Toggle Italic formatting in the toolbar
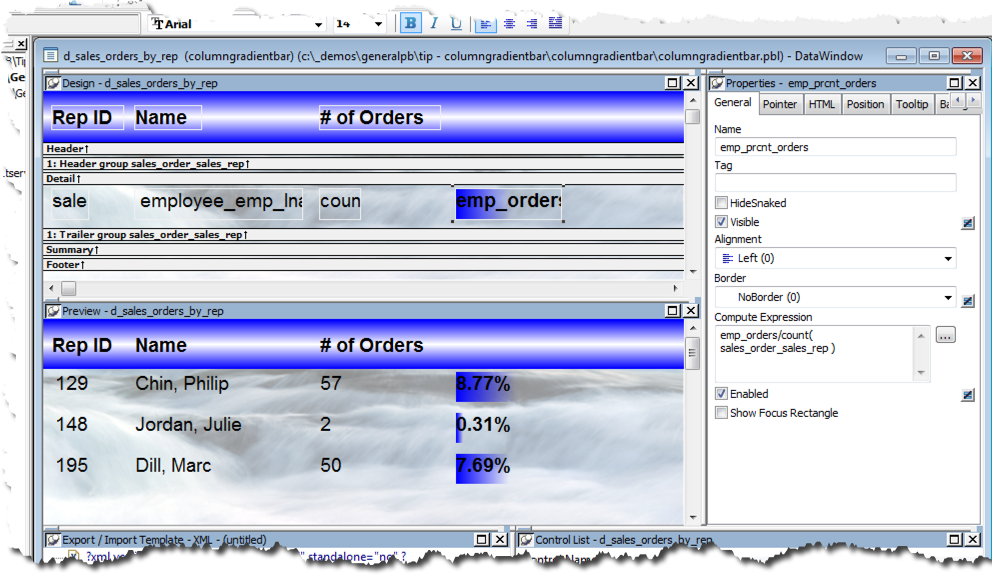Viewport: 992px width, 575px height. [x=433, y=23]
